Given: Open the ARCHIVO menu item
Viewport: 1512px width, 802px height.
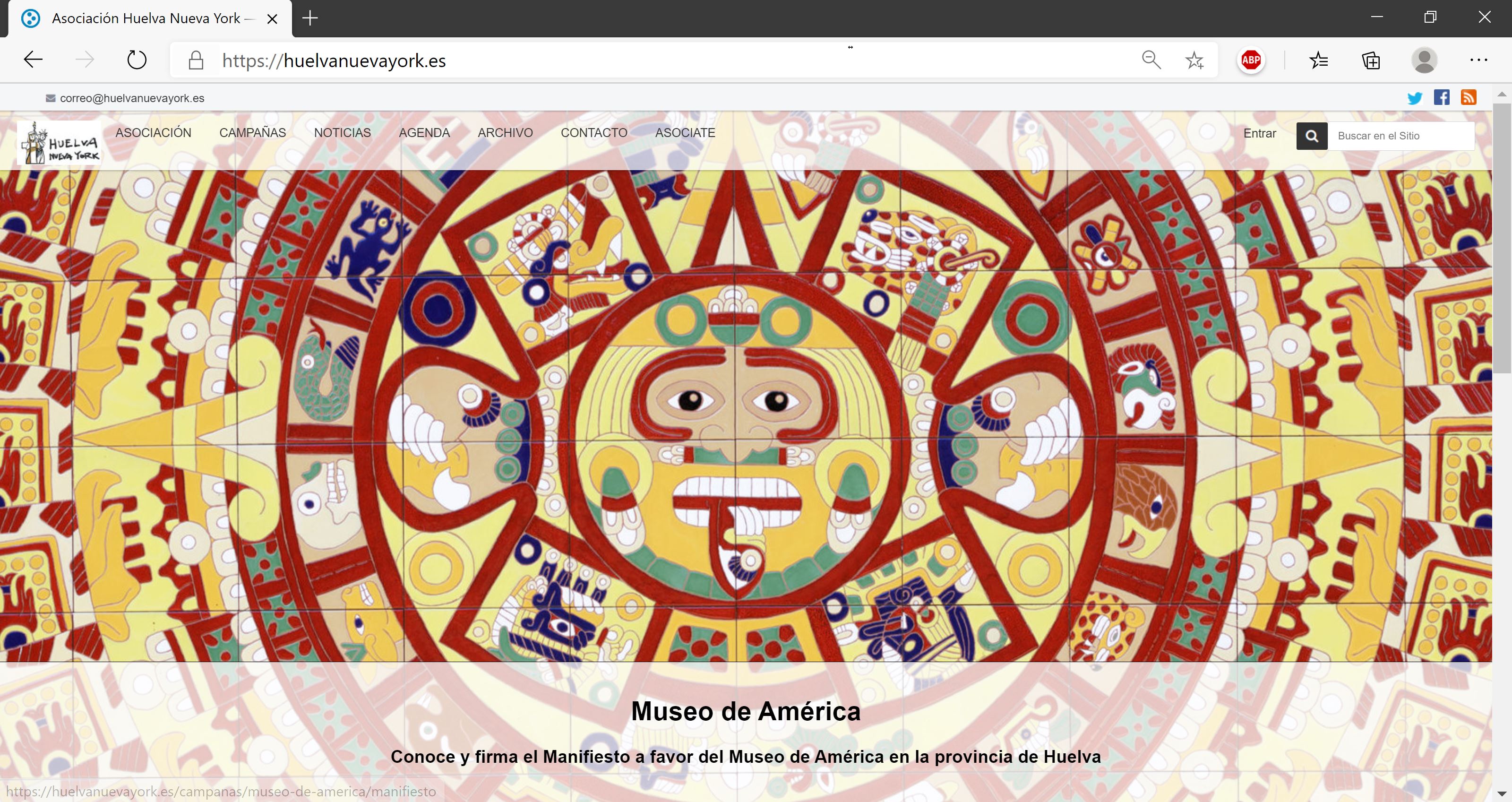Looking at the screenshot, I should (505, 133).
